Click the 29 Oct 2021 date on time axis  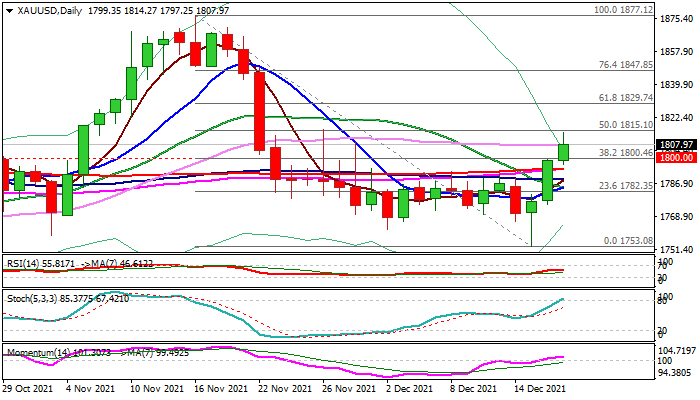(30, 387)
